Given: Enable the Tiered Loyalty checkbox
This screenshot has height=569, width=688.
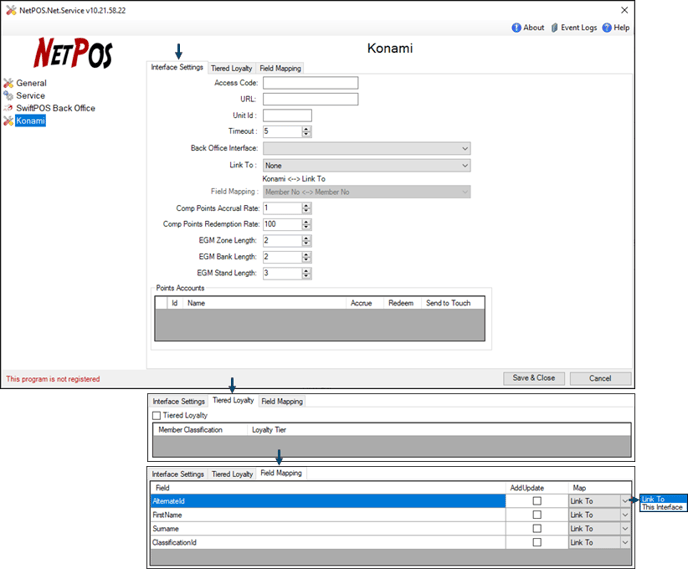Looking at the screenshot, I should coord(157,415).
